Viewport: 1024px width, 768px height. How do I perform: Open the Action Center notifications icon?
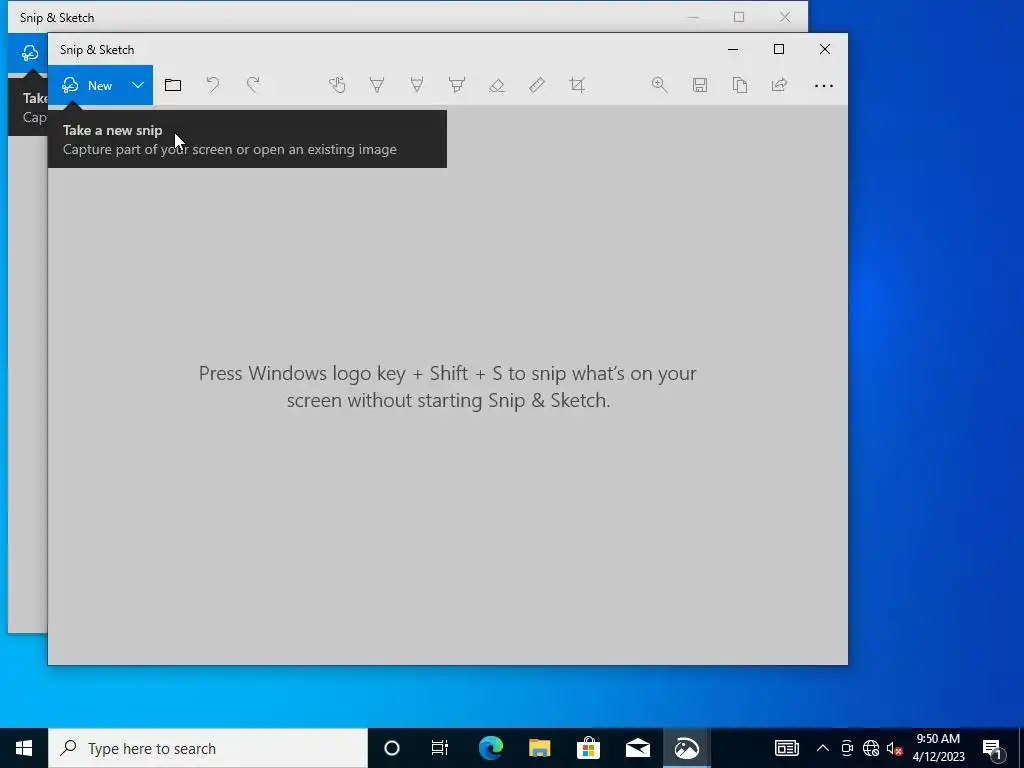pos(992,748)
